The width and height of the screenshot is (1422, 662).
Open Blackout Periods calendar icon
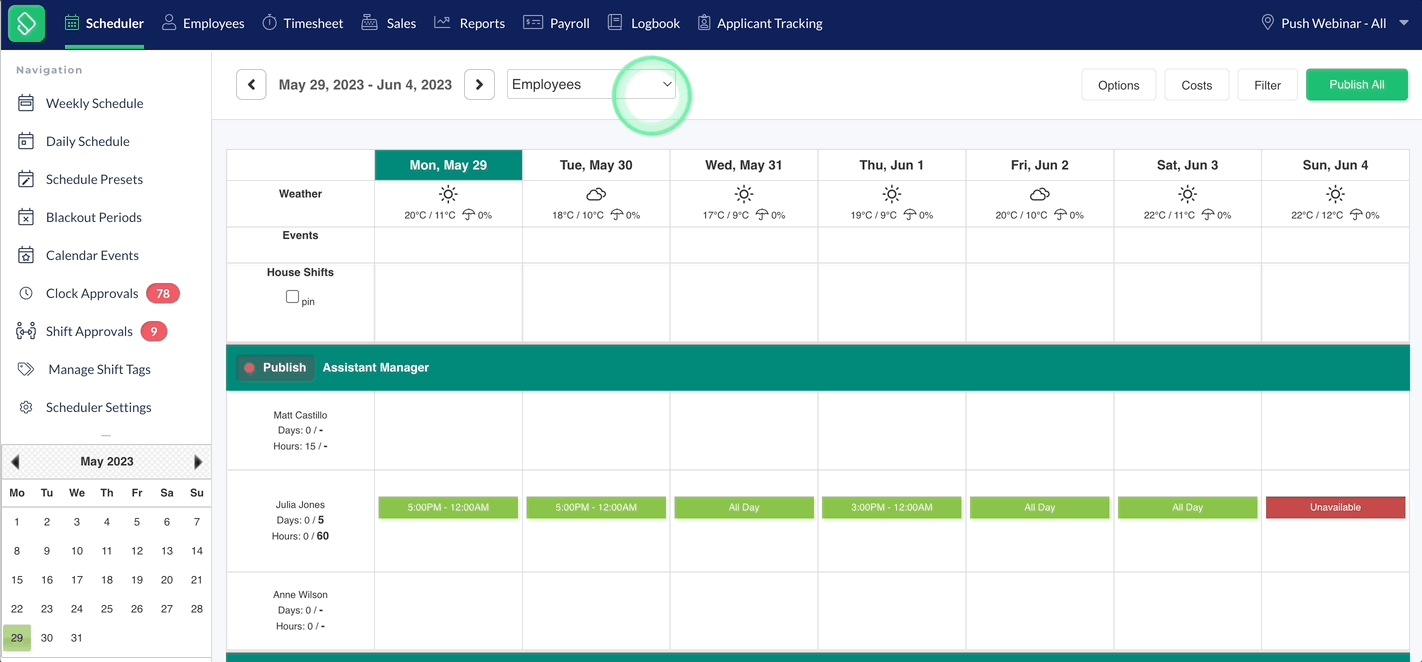26,217
